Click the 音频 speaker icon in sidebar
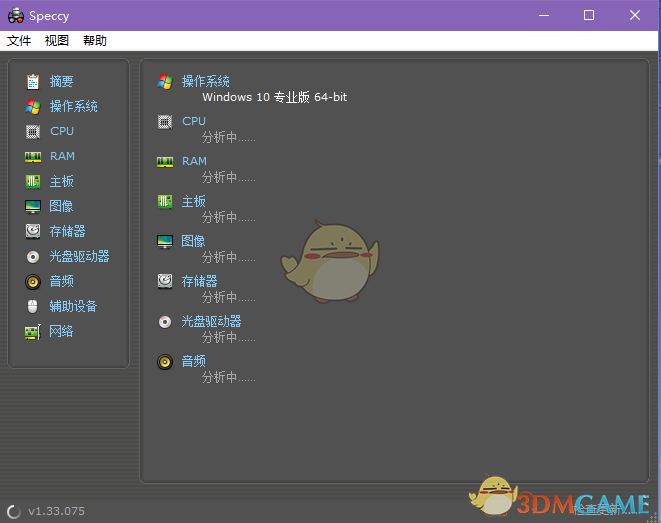The image size is (661, 523). coord(33,282)
